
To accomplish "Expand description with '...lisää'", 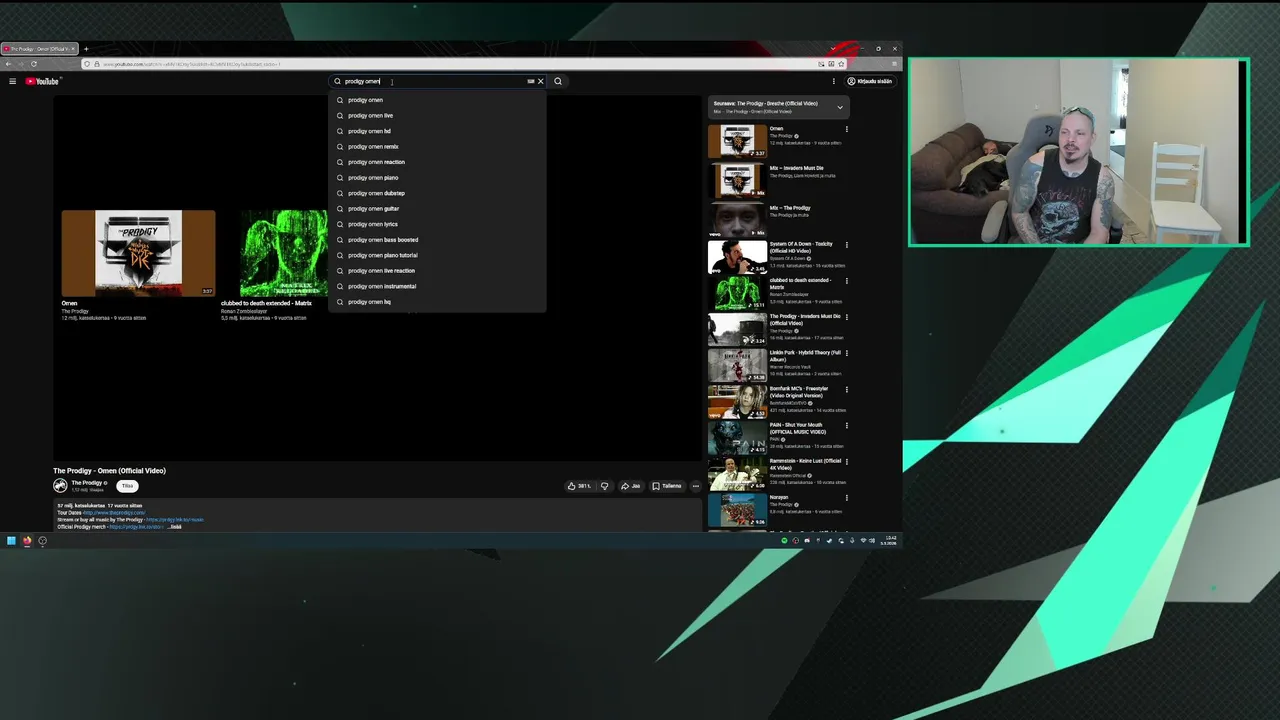I will (175, 527).
